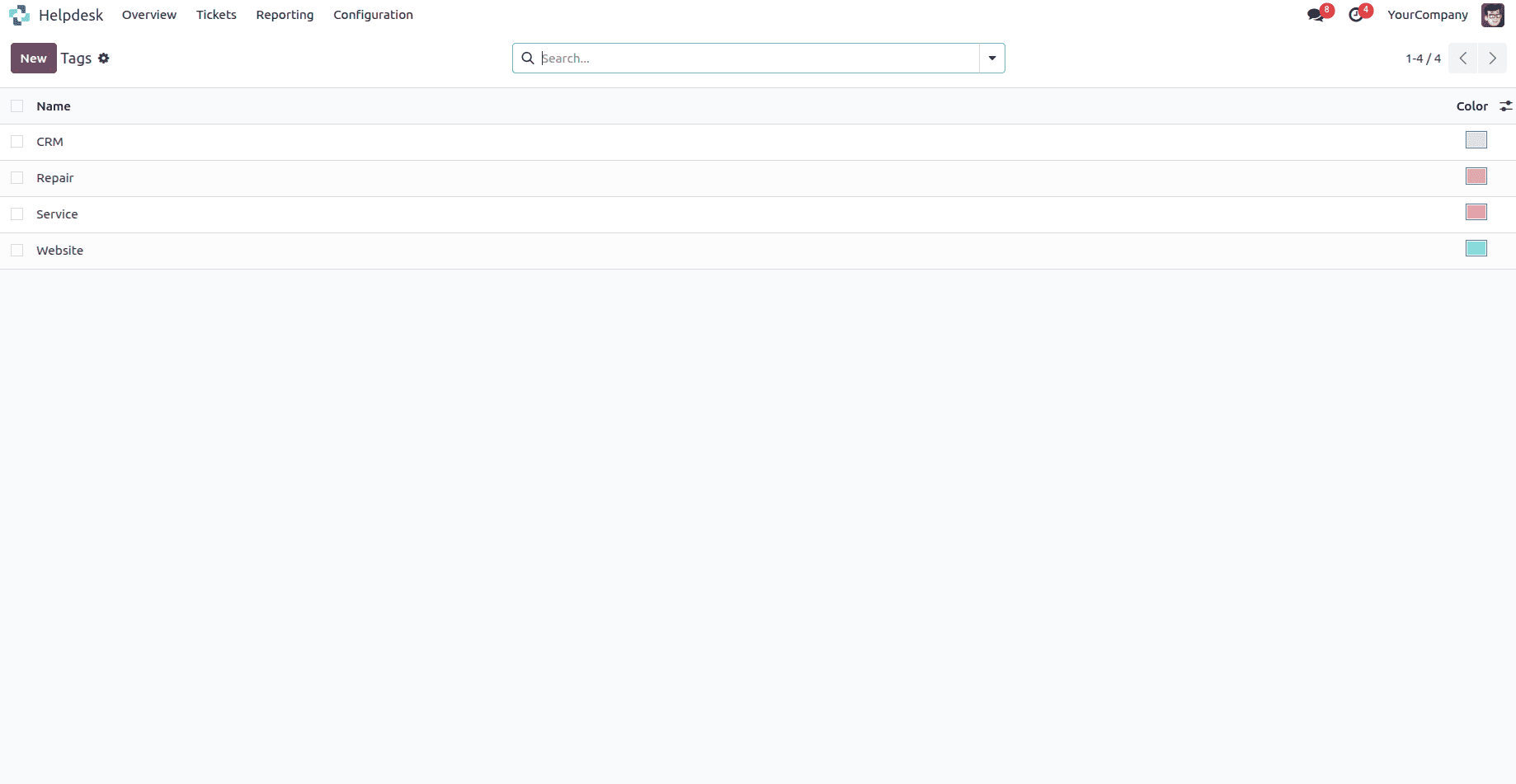Open the Repair tag row
Screen dimensions: 1516x784
(x=758, y=178)
